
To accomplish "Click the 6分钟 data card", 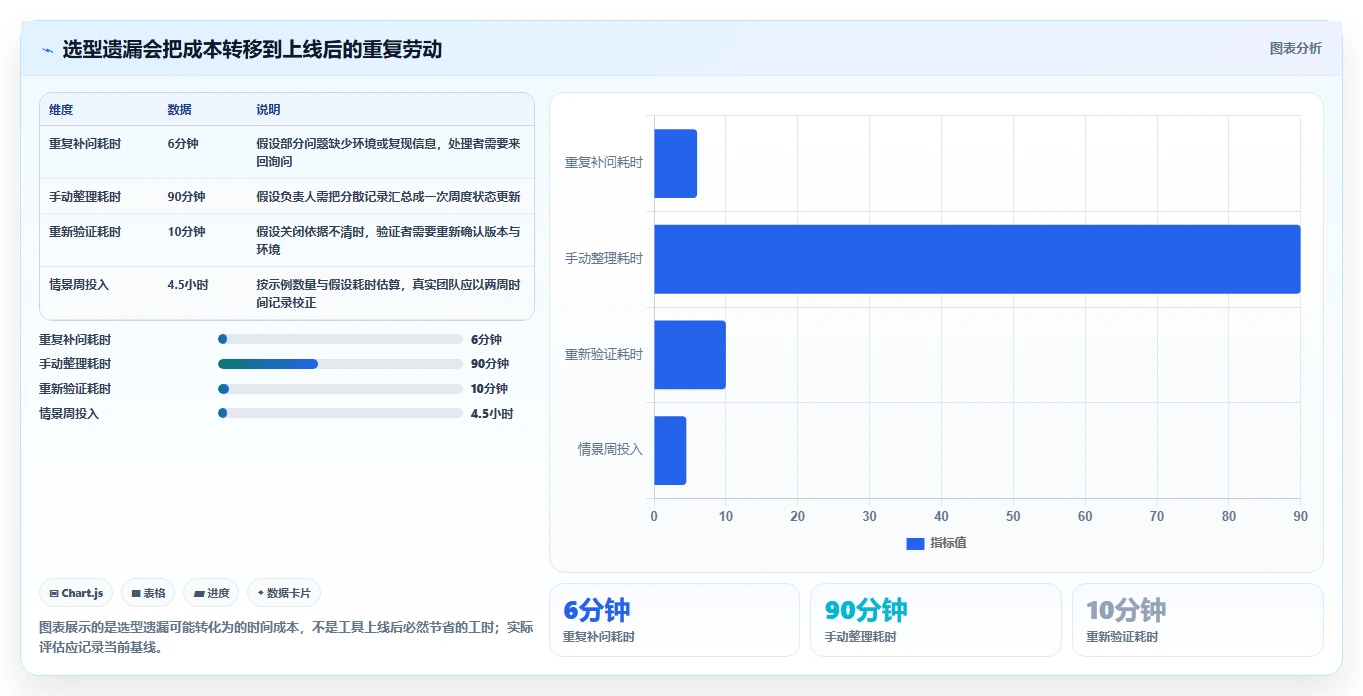I will [x=674, y=620].
